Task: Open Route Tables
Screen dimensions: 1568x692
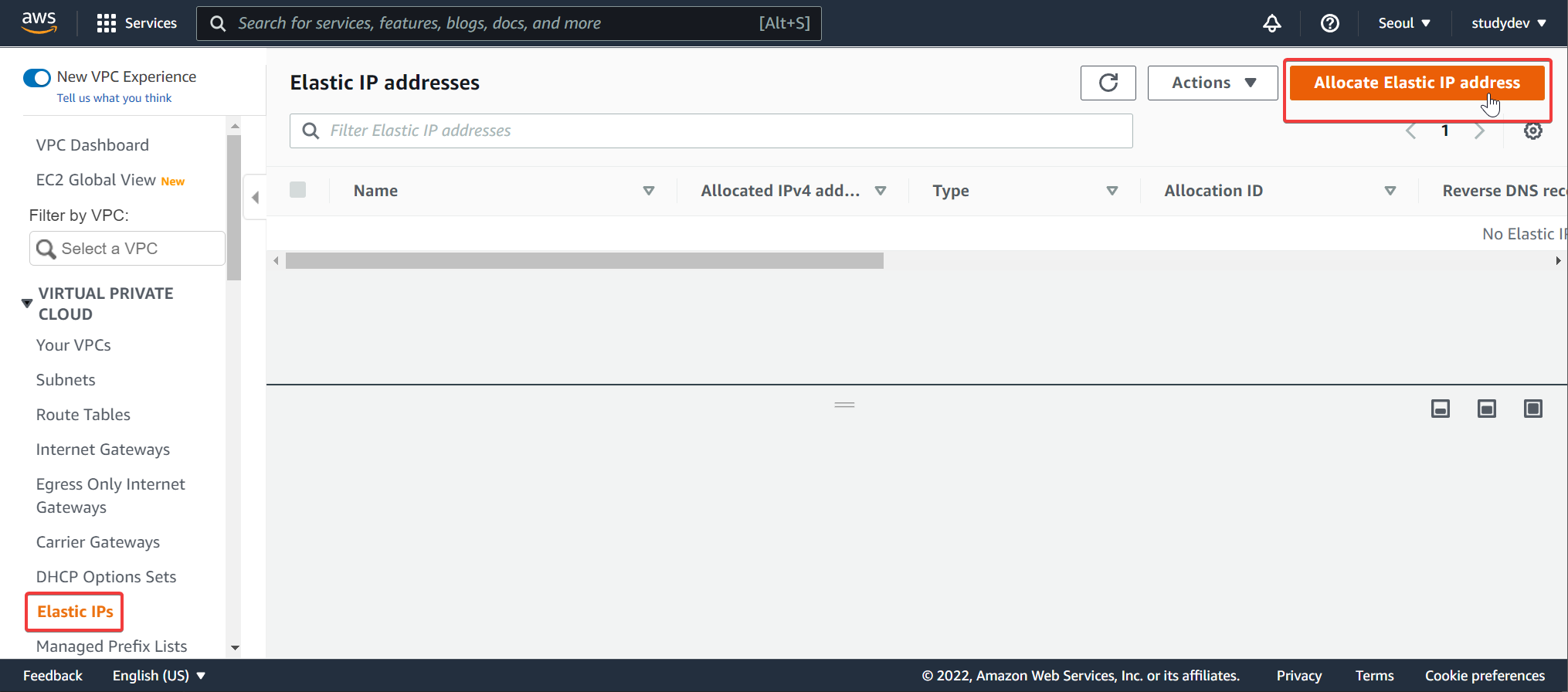Action: [x=83, y=415]
